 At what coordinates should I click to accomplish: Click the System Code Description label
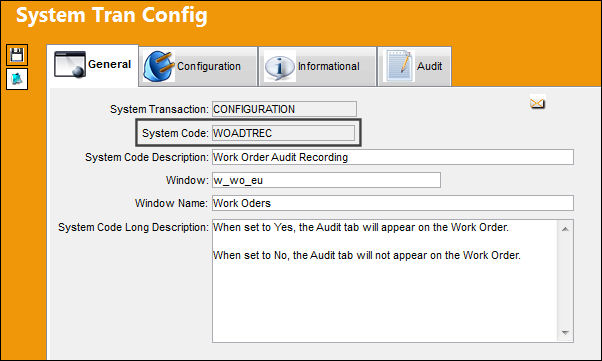point(147,157)
